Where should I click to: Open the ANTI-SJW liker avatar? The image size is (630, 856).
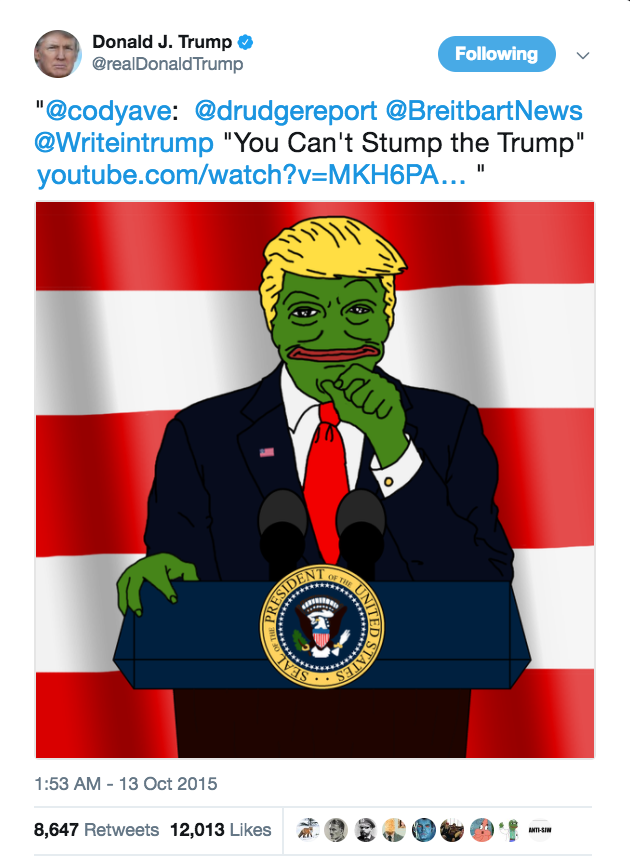(539, 830)
